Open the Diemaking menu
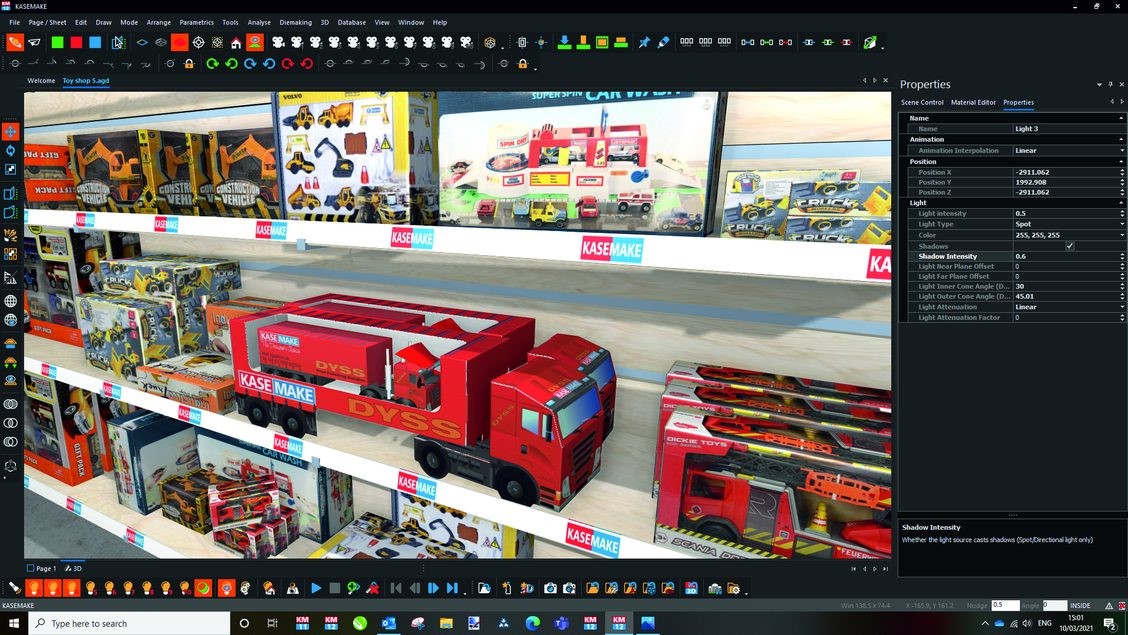 pyautogui.click(x=294, y=22)
